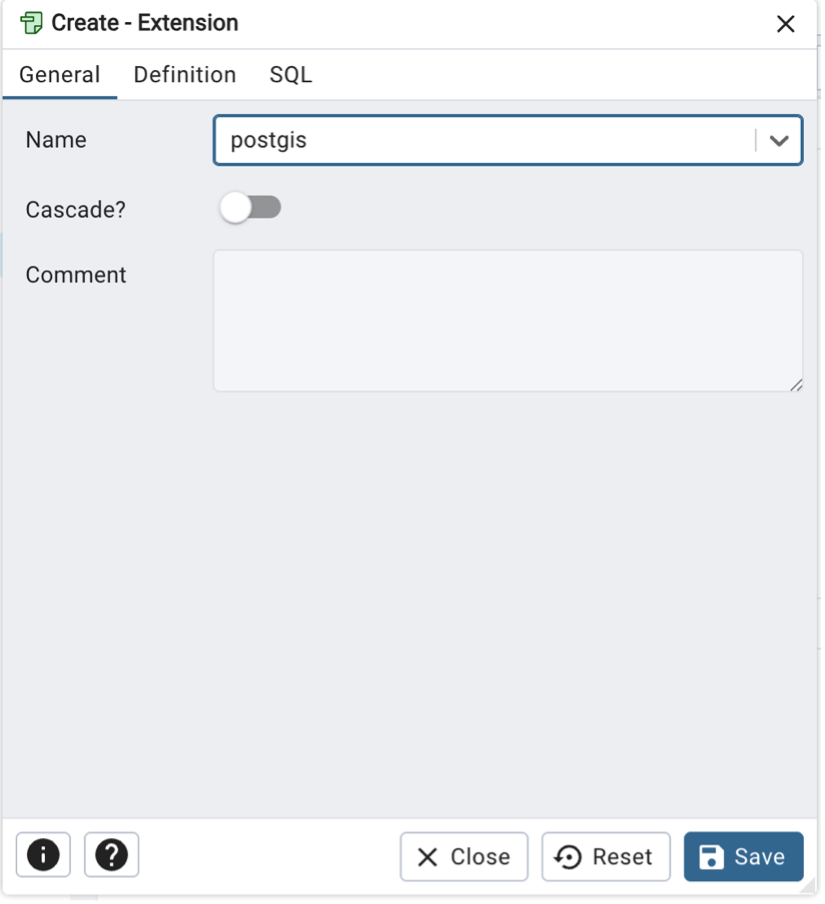Select the General tab
This screenshot has height=904, width=825.
(60, 75)
